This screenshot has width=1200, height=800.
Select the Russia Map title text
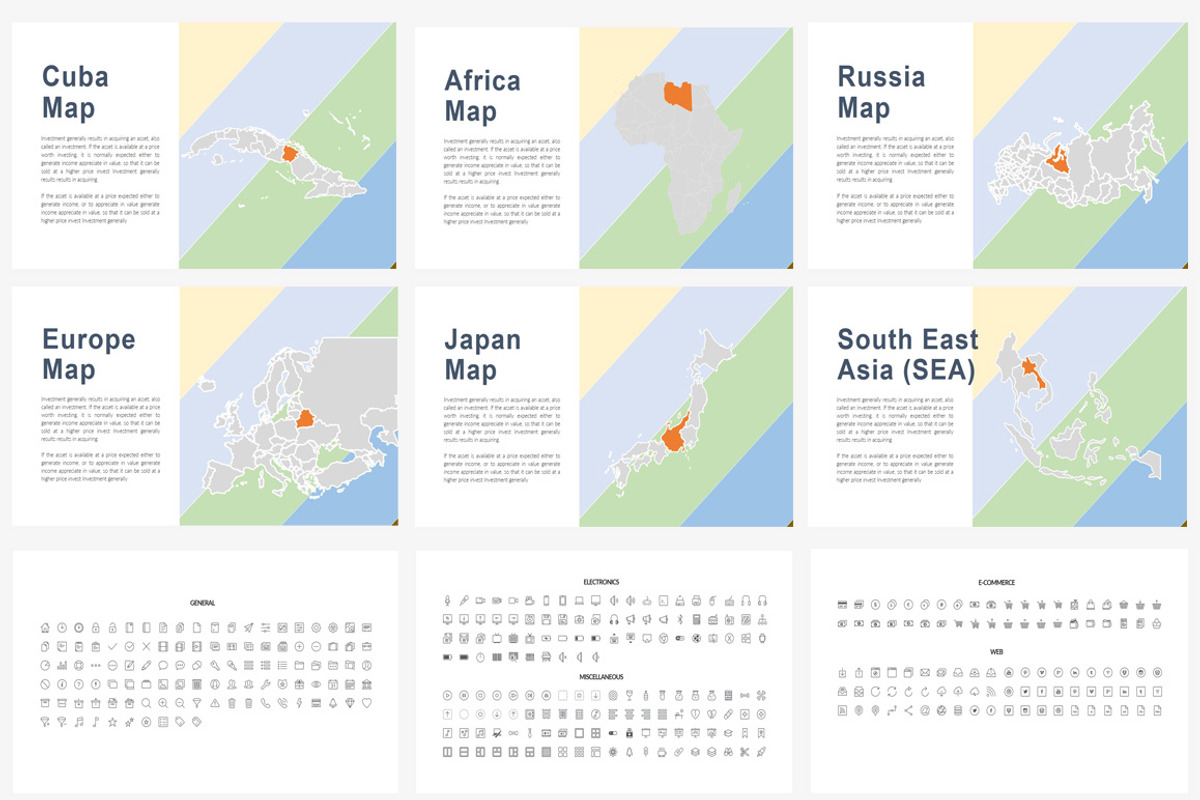pyautogui.click(x=881, y=91)
